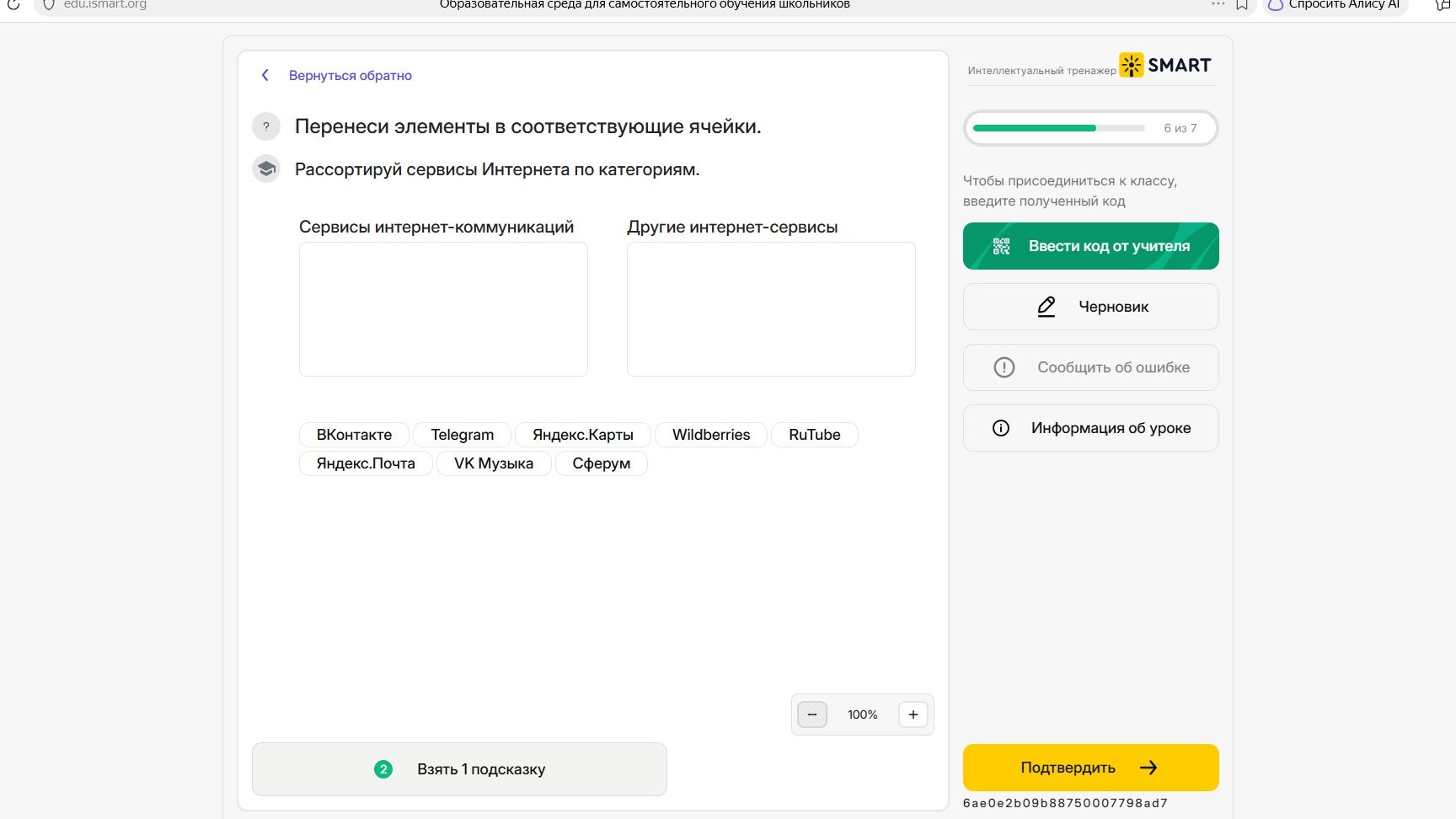Click the Сервисы интернет-коммуникаций drop cell
The width and height of the screenshot is (1456, 819).
click(x=443, y=309)
